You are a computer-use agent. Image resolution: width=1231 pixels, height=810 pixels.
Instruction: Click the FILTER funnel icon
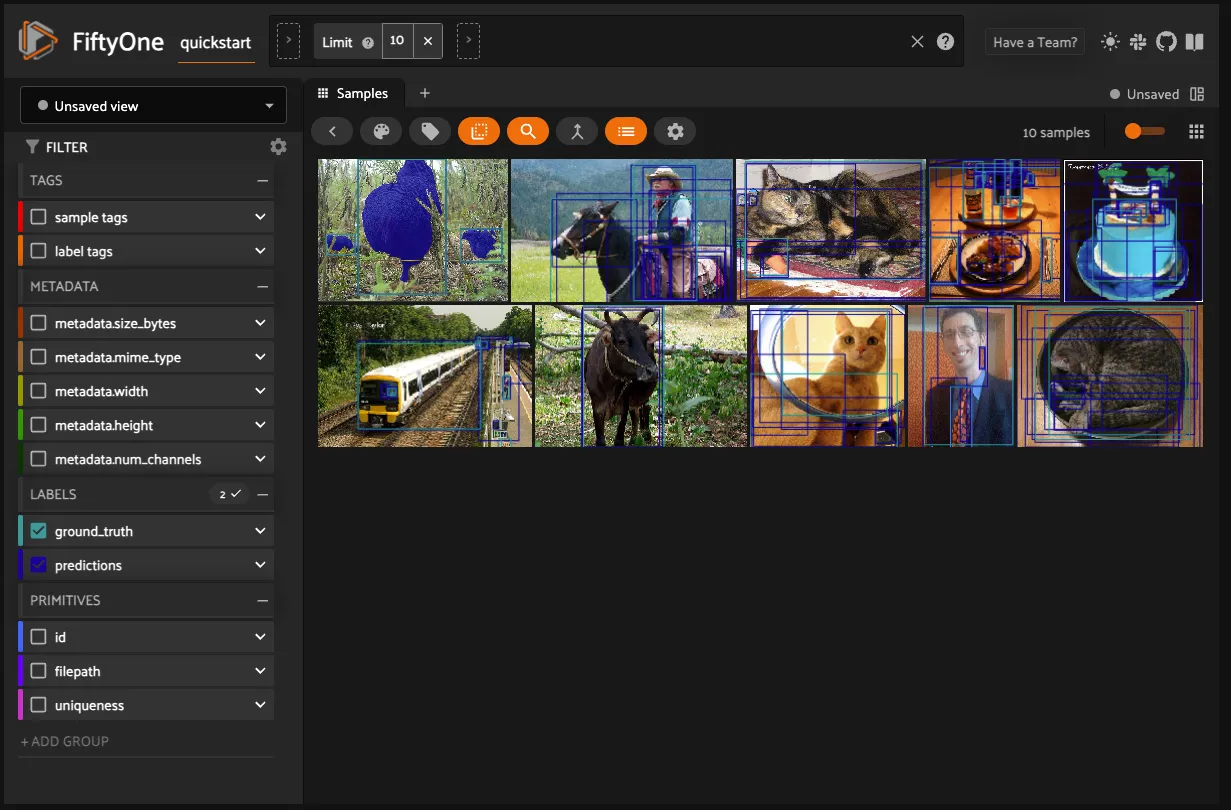click(33, 147)
